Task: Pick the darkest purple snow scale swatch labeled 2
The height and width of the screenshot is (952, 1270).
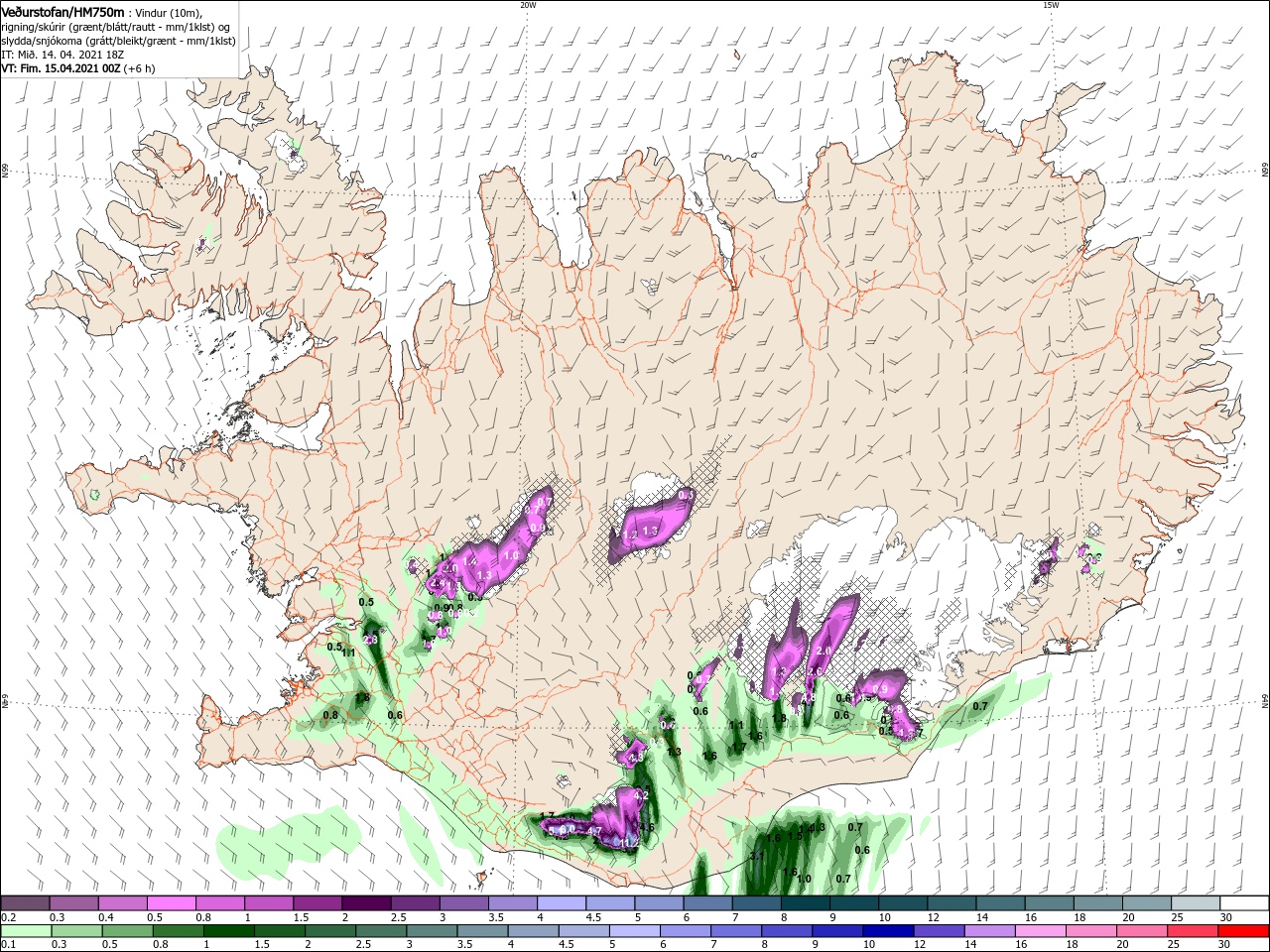Action: (366, 903)
